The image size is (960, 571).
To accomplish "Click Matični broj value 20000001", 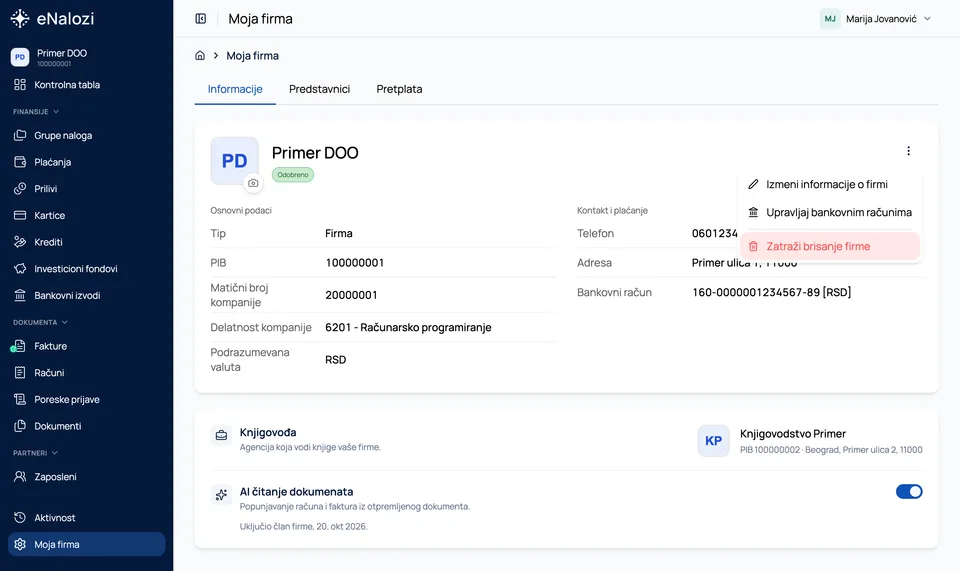I will [x=351, y=295].
